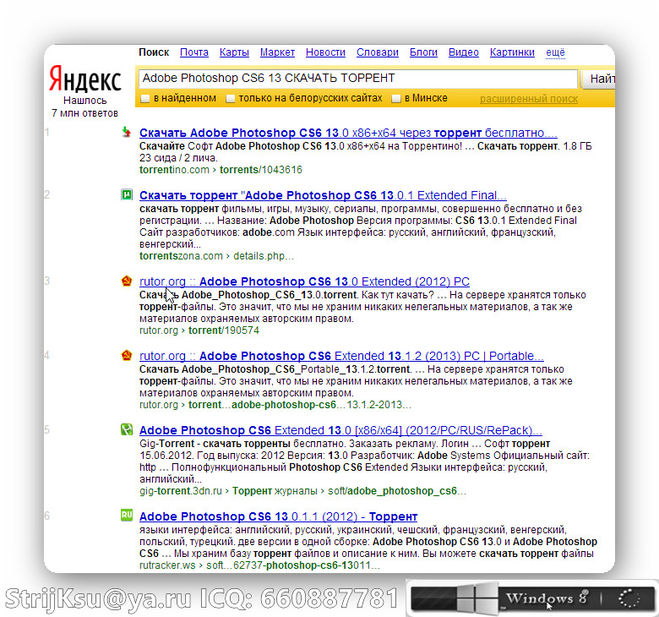Click snippet 'Gig-Torrent - скачать торренты бесплатно'
This screenshot has height=617, width=659.
241,444
